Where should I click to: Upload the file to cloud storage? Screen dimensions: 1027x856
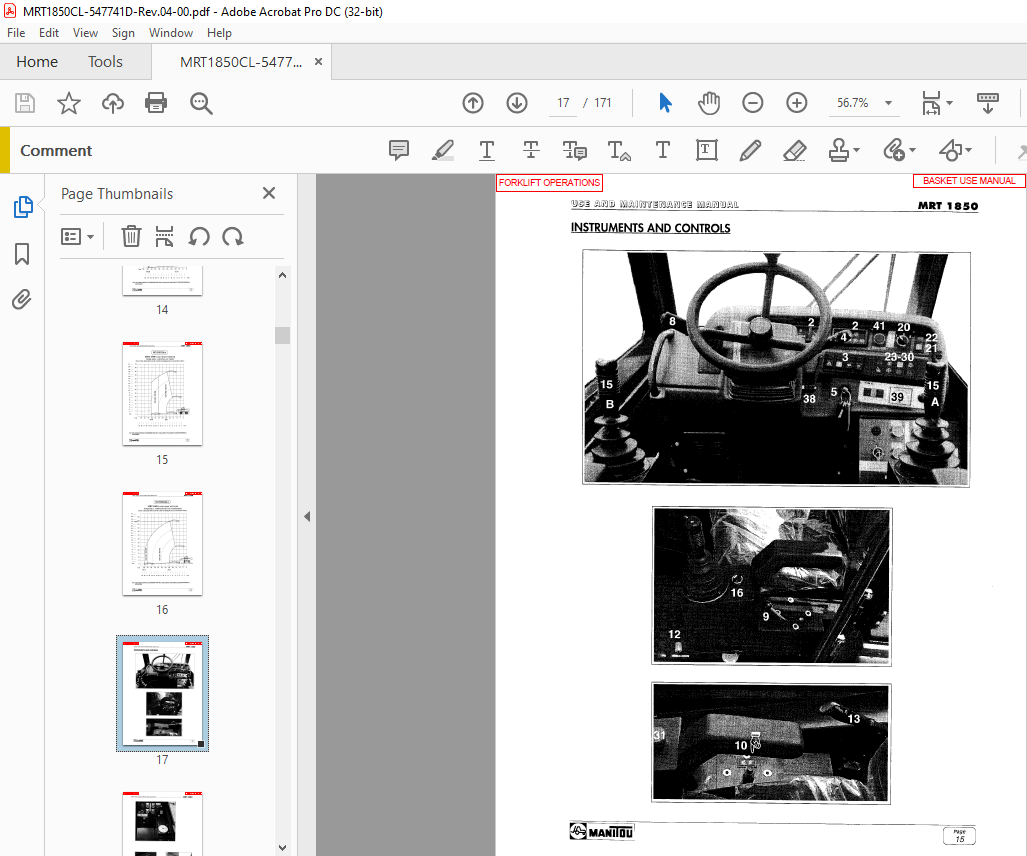point(113,103)
